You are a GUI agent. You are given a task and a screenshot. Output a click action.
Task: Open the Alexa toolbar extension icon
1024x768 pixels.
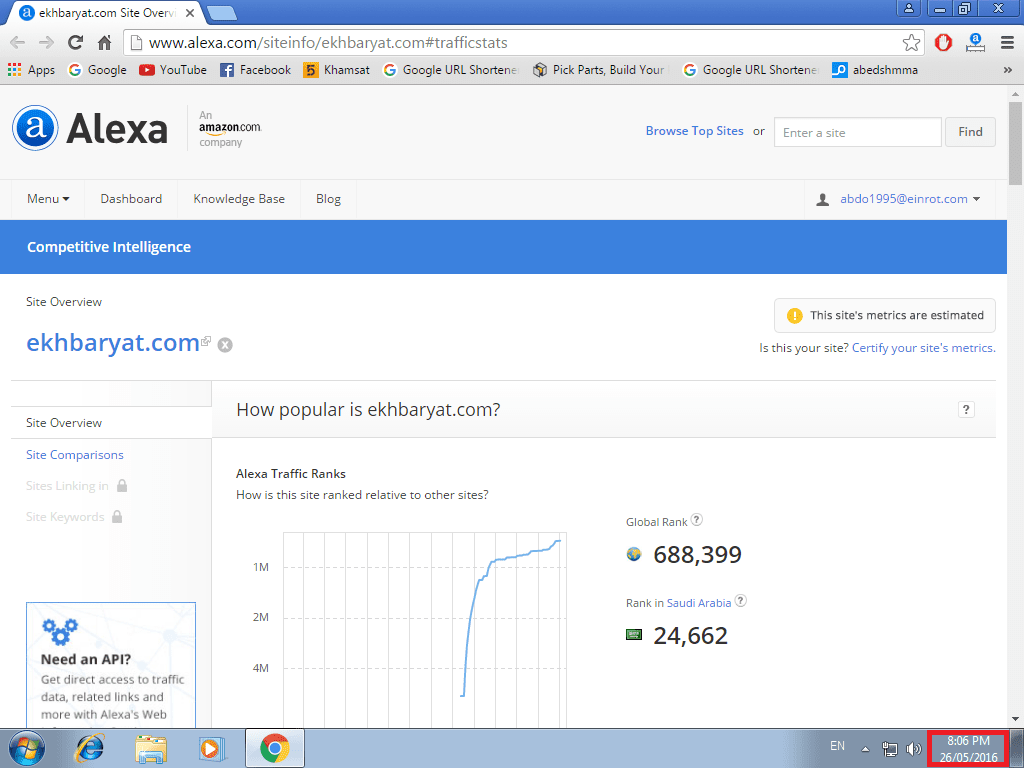[x=975, y=43]
